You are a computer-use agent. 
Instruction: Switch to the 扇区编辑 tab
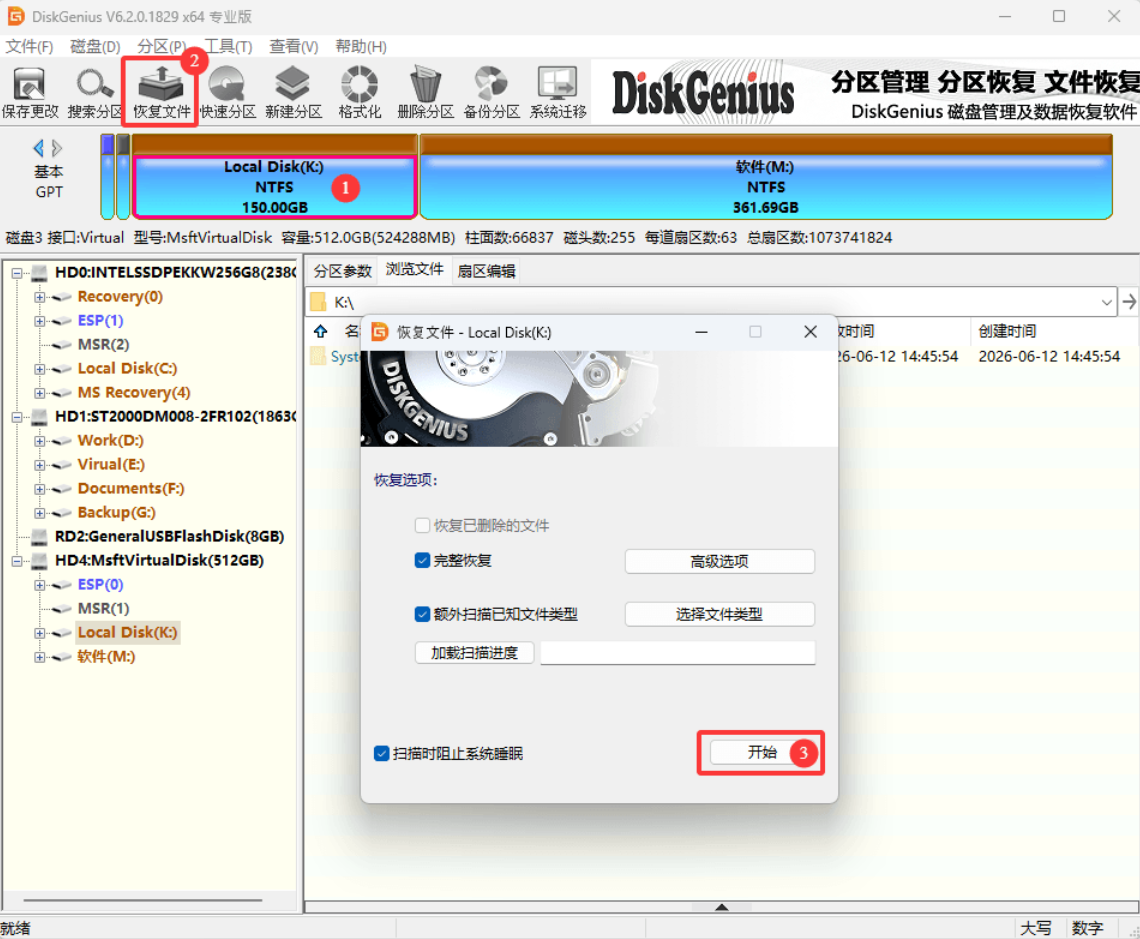tap(486, 271)
